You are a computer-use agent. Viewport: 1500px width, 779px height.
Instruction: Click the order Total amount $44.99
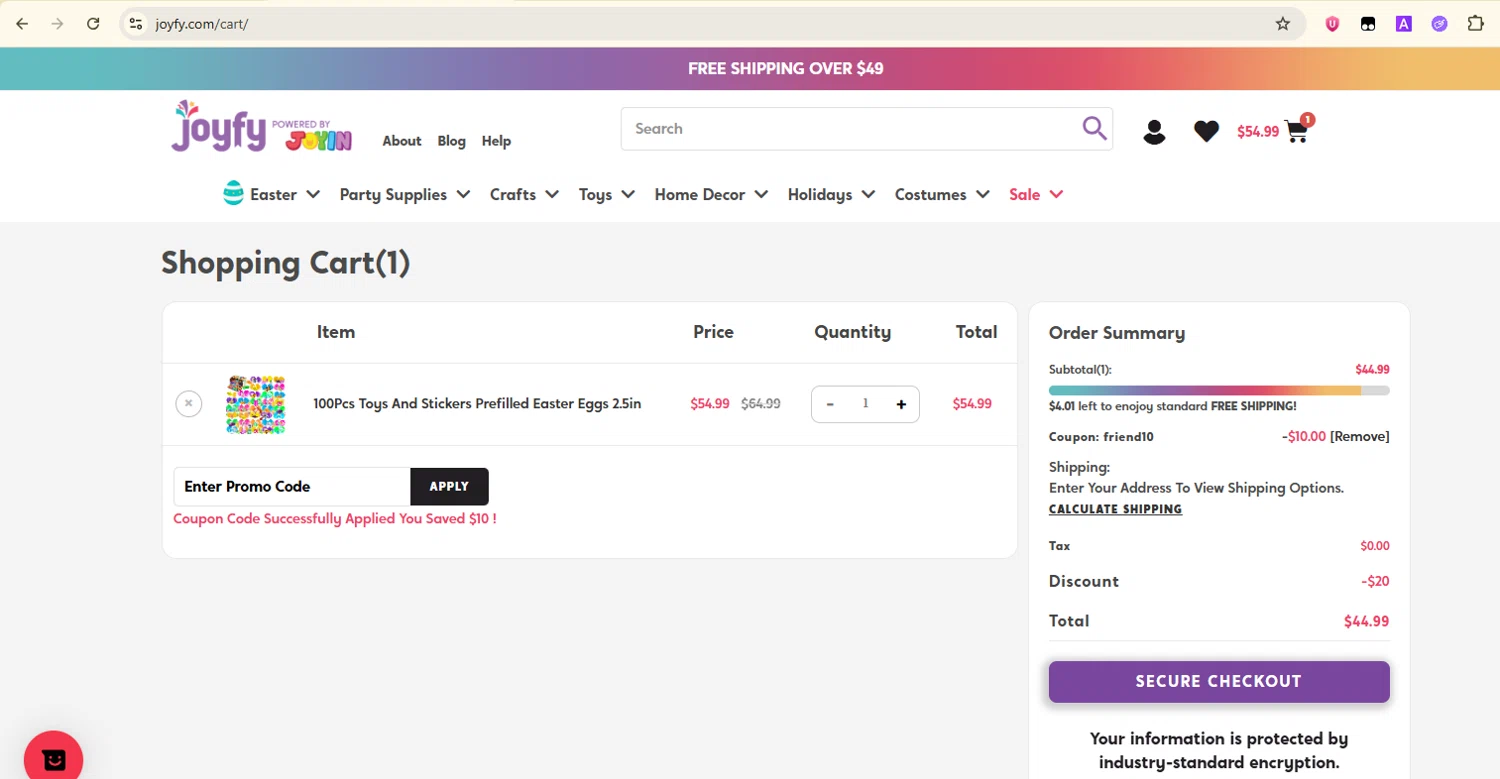(1367, 621)
